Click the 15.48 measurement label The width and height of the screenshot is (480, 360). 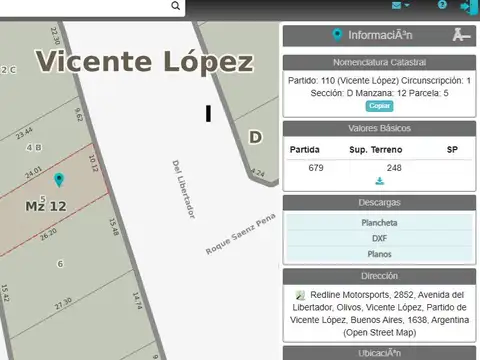click(114, 227)
